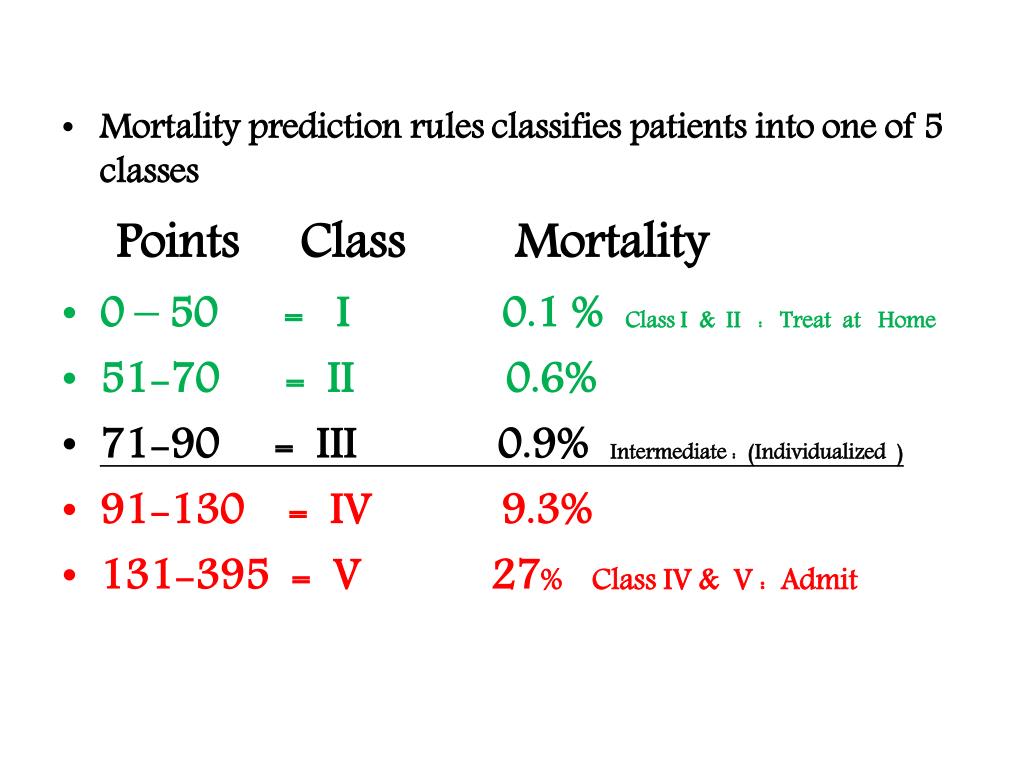Click the red '27%' mortality value
The width and height of the screenshot is (1024, 768).
pyautogui.click(x=527, y=576)
